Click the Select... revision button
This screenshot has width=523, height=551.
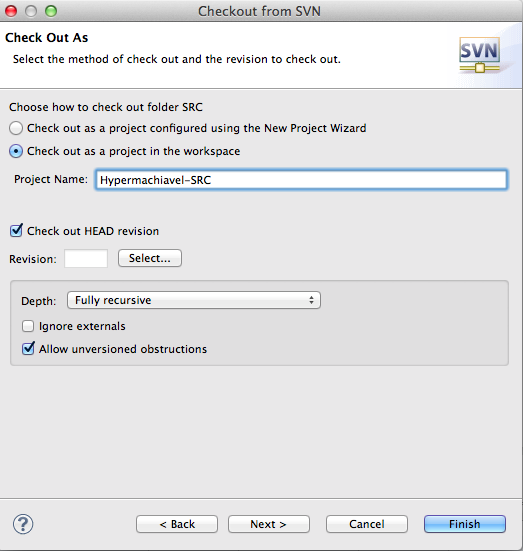[x=150, y=258]
